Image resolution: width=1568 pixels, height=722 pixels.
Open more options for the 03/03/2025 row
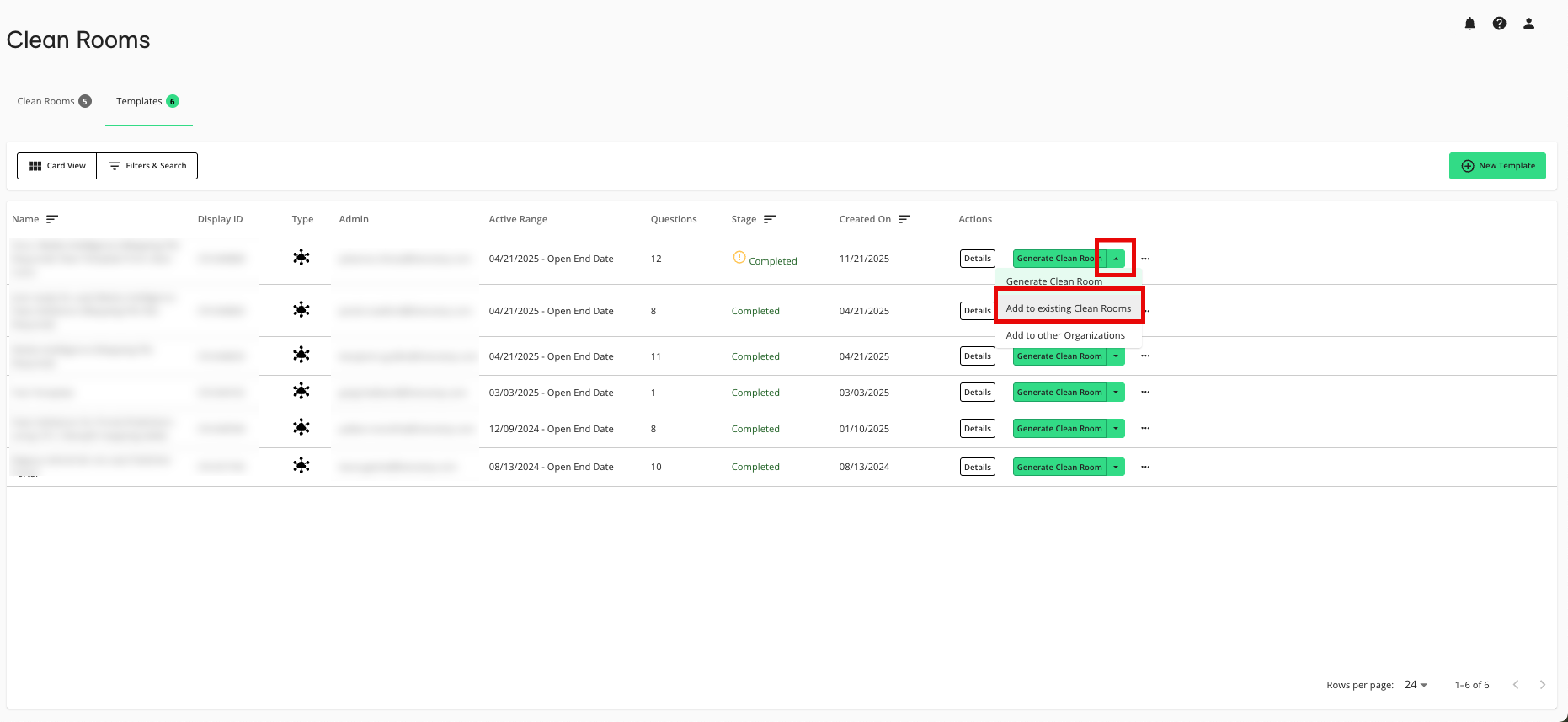tap(1145, 392)
